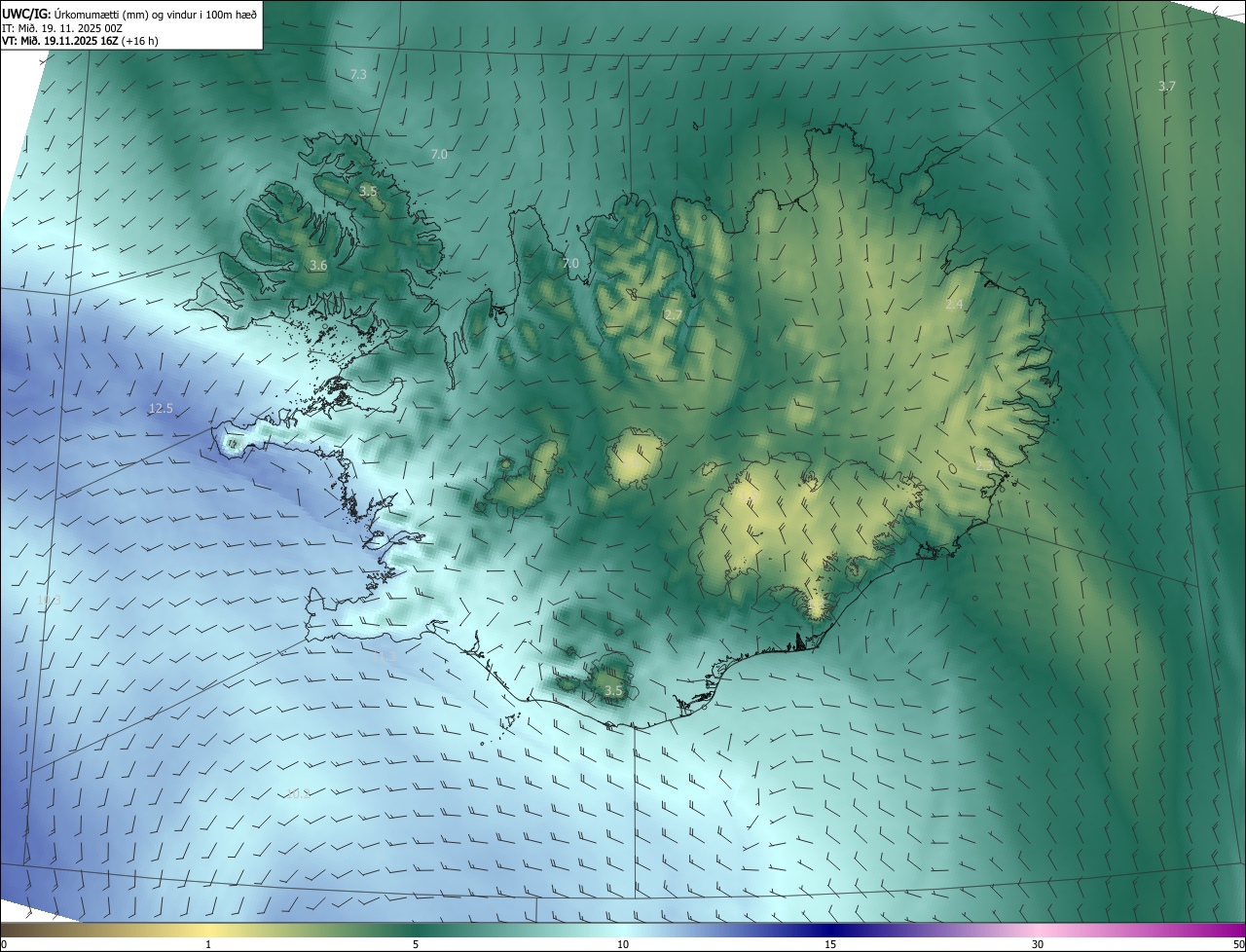Click the 2.7 value label in north Iceland

(674, 315)
